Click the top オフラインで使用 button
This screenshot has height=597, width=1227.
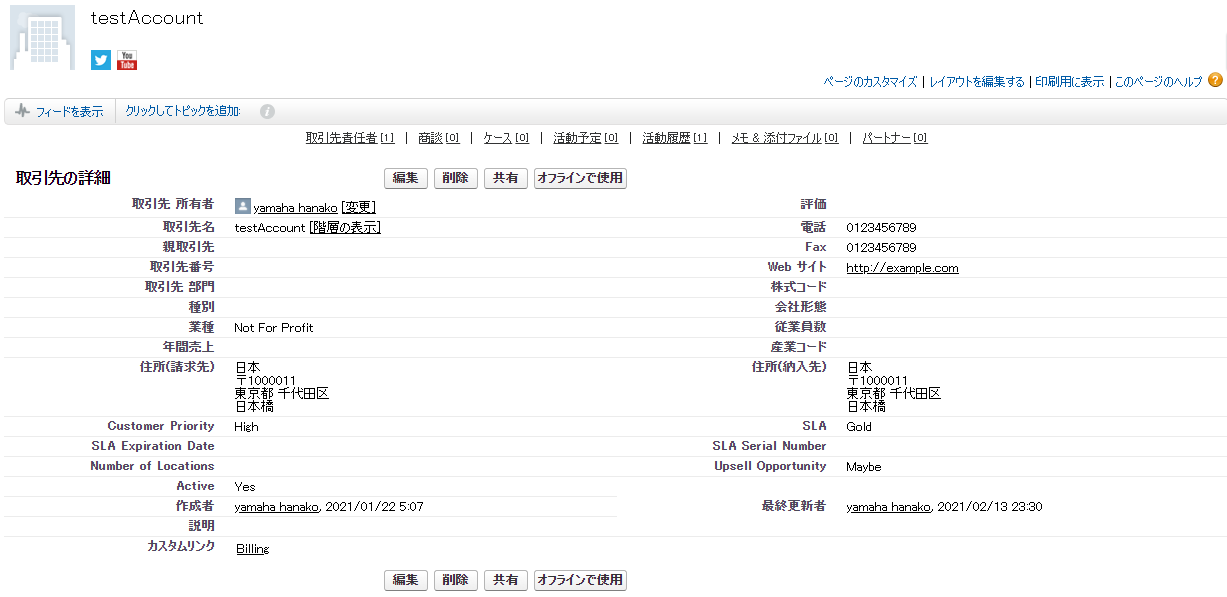(580, 178)
